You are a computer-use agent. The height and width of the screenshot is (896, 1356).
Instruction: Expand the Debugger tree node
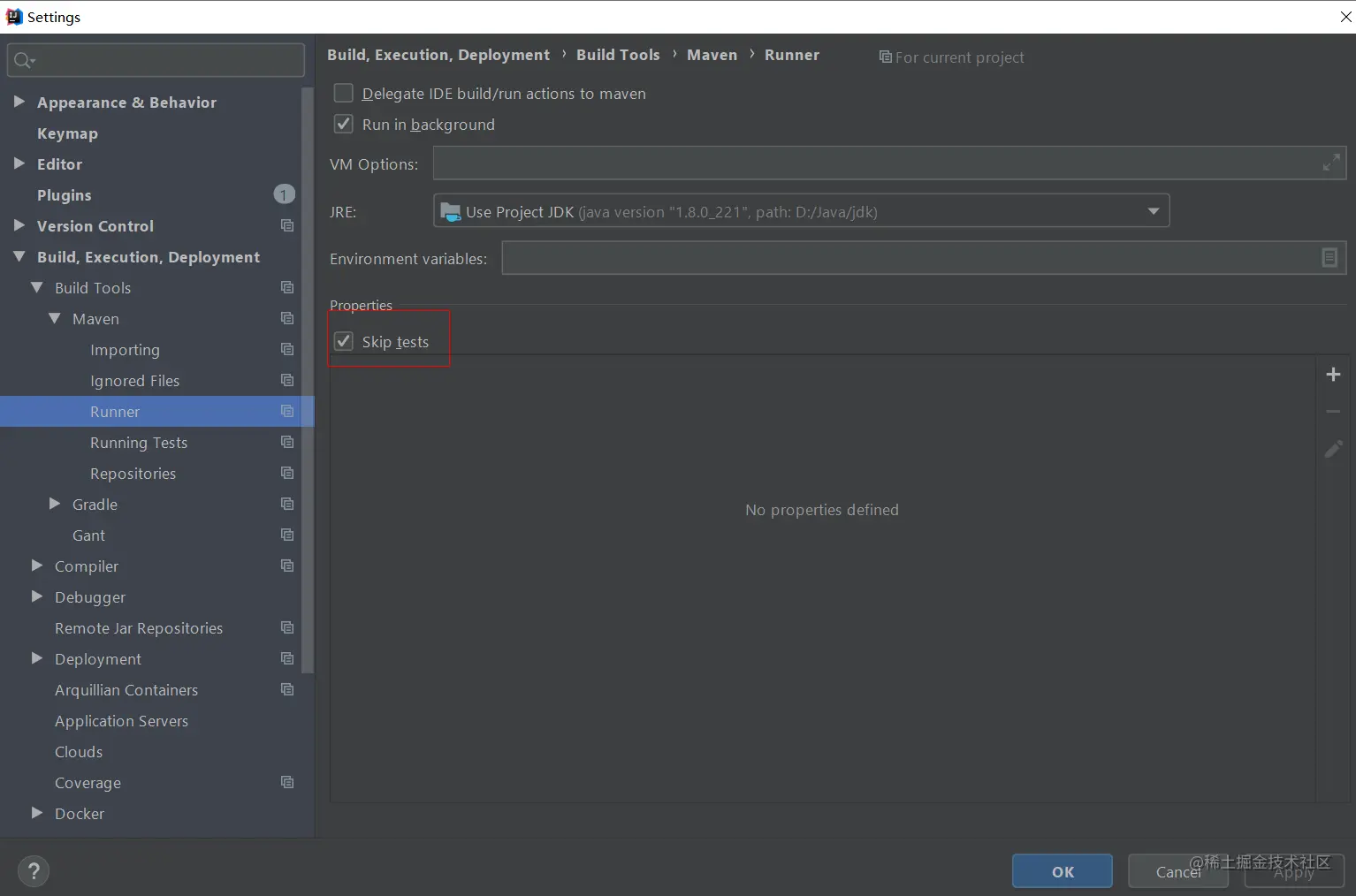tap(37, 596)
